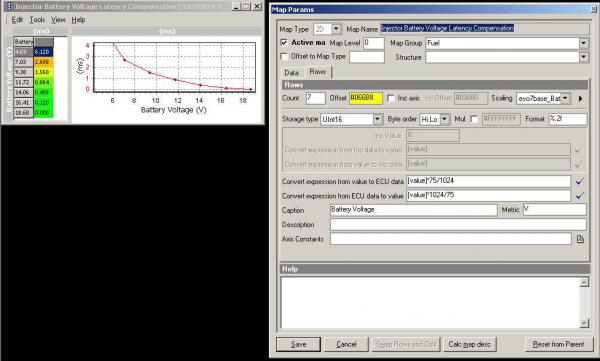Click the Reset from Parent button
This screenshot has width=600, height=361.
(558, 344)
